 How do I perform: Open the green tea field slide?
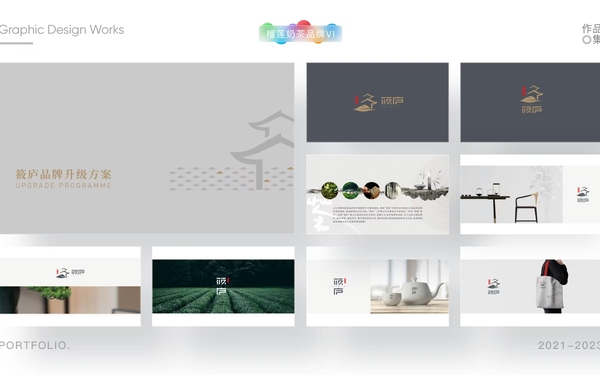[223, 286]
